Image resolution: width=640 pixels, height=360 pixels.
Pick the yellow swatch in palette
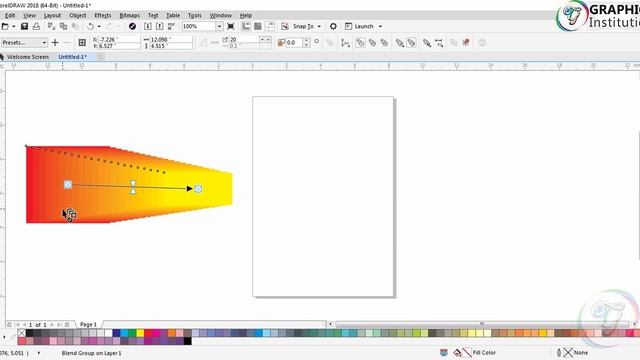(140, 333)
